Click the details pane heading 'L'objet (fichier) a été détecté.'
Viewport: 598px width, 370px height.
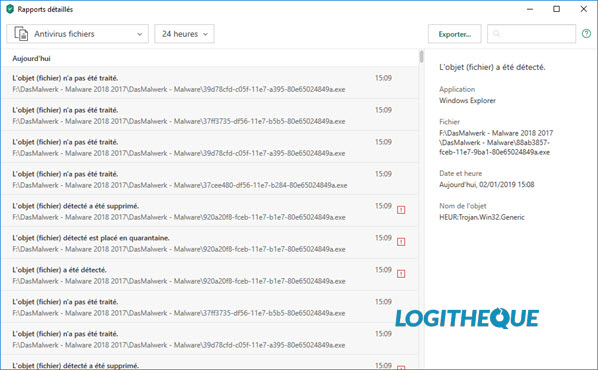click(492, 67)
